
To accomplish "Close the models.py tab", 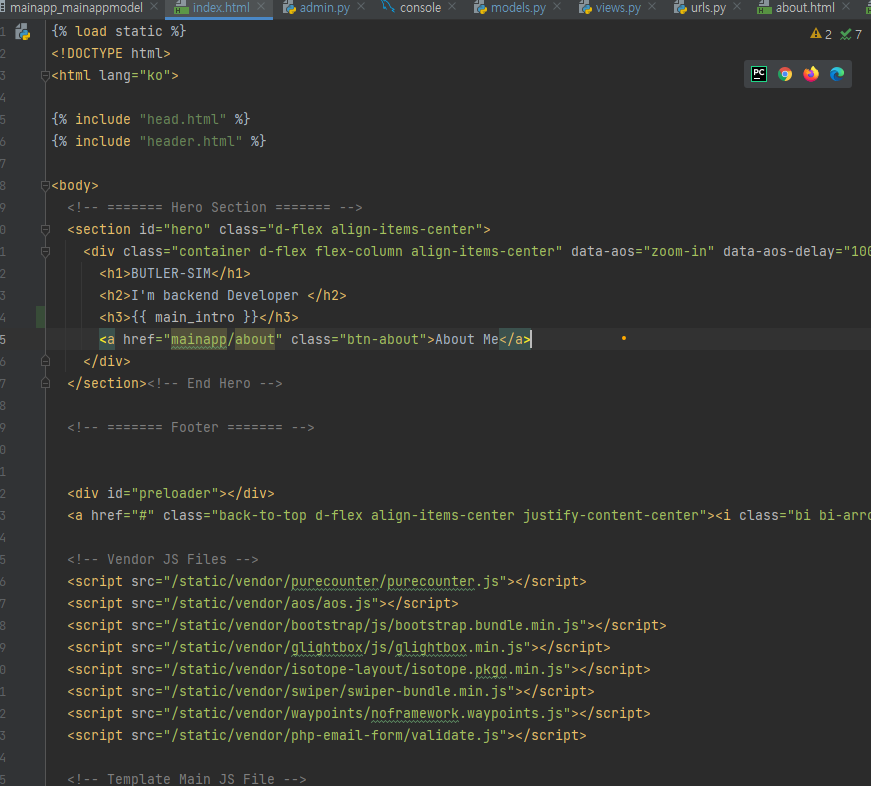I will (557, 7).
